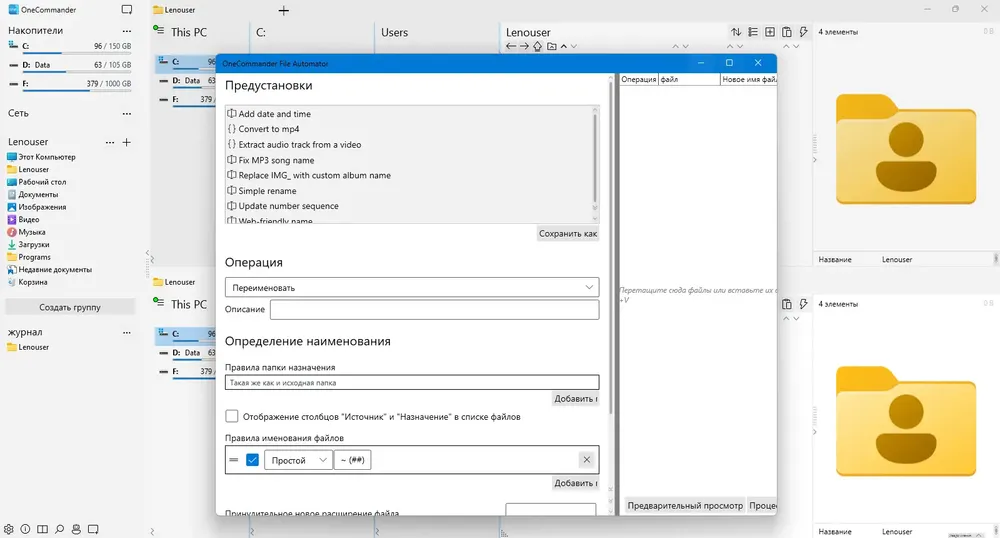
Task: Open Загрузки in favorites
Action: pyautogui.click(x=28, y=244)
